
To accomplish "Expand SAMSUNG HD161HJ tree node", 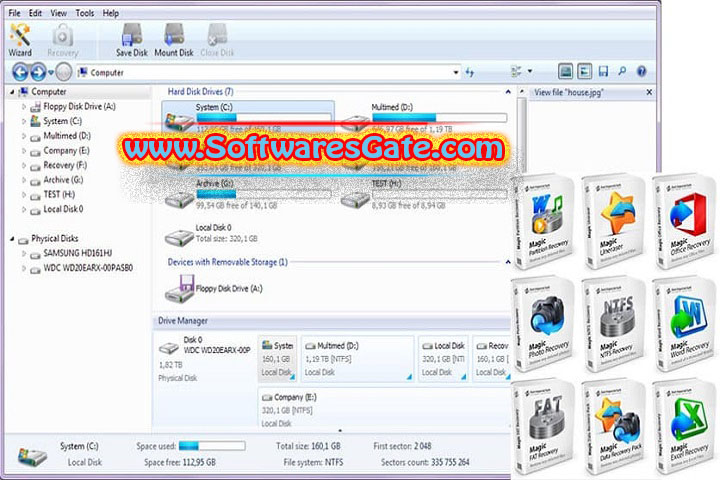I will pos(24,253).
